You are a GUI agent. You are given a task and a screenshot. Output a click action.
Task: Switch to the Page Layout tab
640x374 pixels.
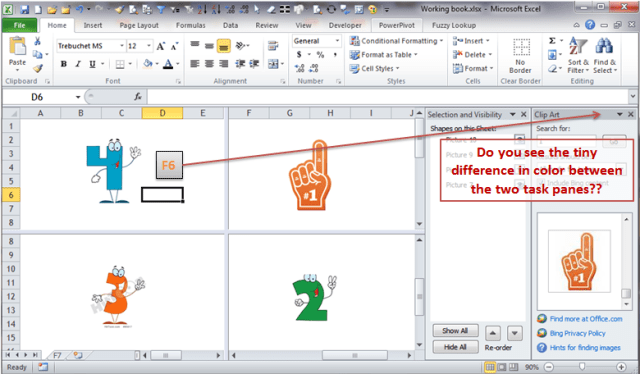point(139,25)
